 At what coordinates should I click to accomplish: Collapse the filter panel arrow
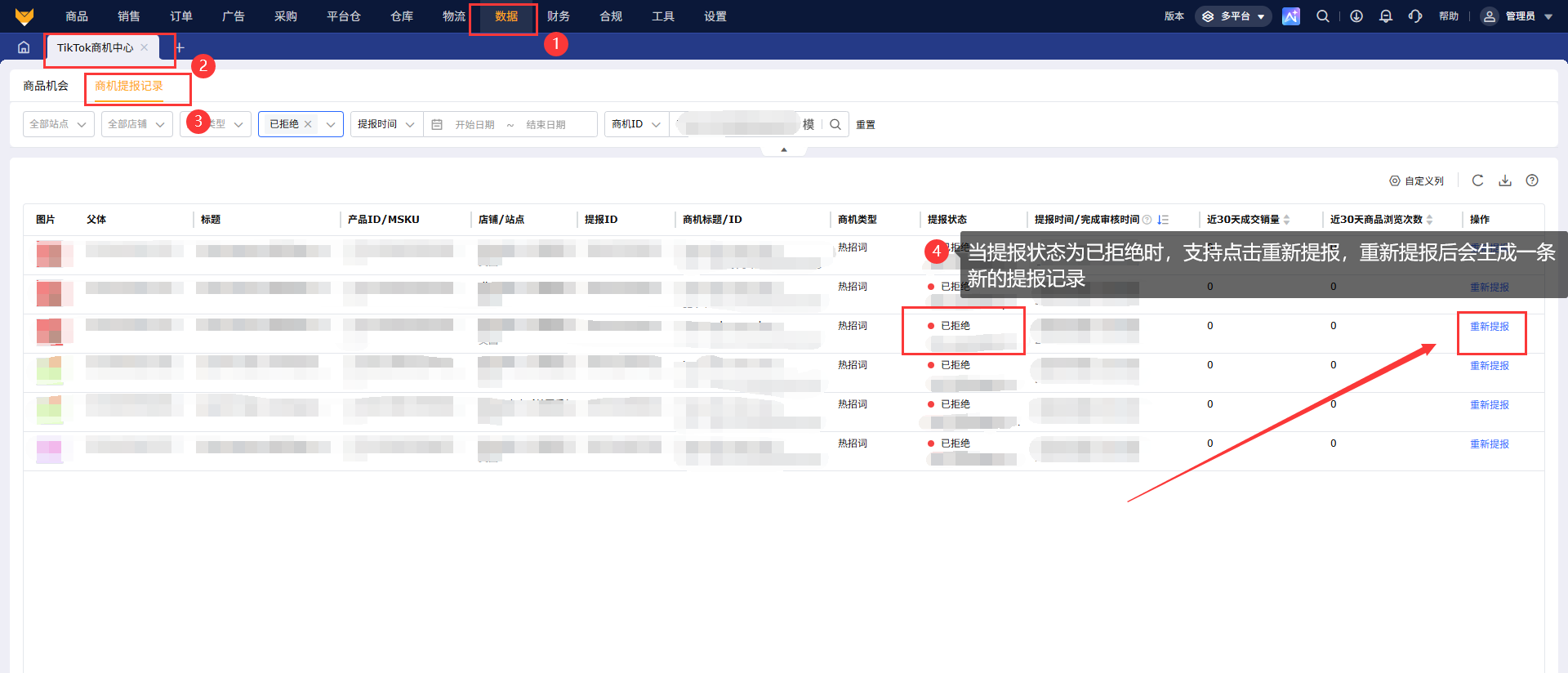pos(784,150)
